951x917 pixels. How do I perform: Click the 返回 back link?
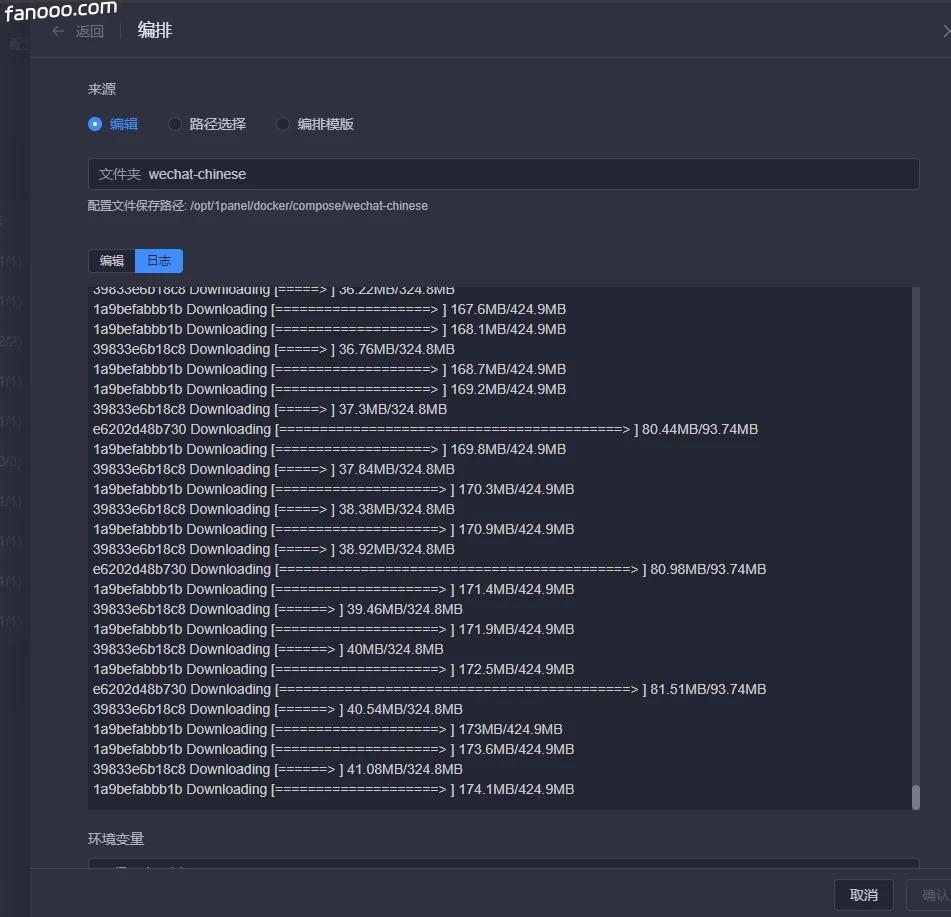(89, 31)
